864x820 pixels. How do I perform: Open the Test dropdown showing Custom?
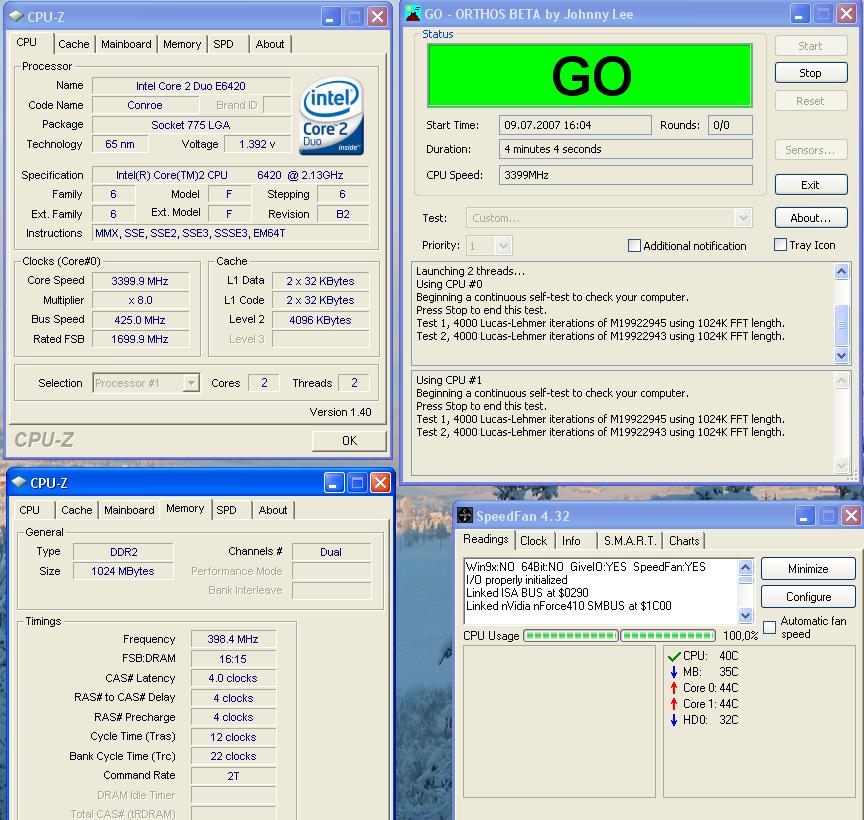click(x=743, y=218)
